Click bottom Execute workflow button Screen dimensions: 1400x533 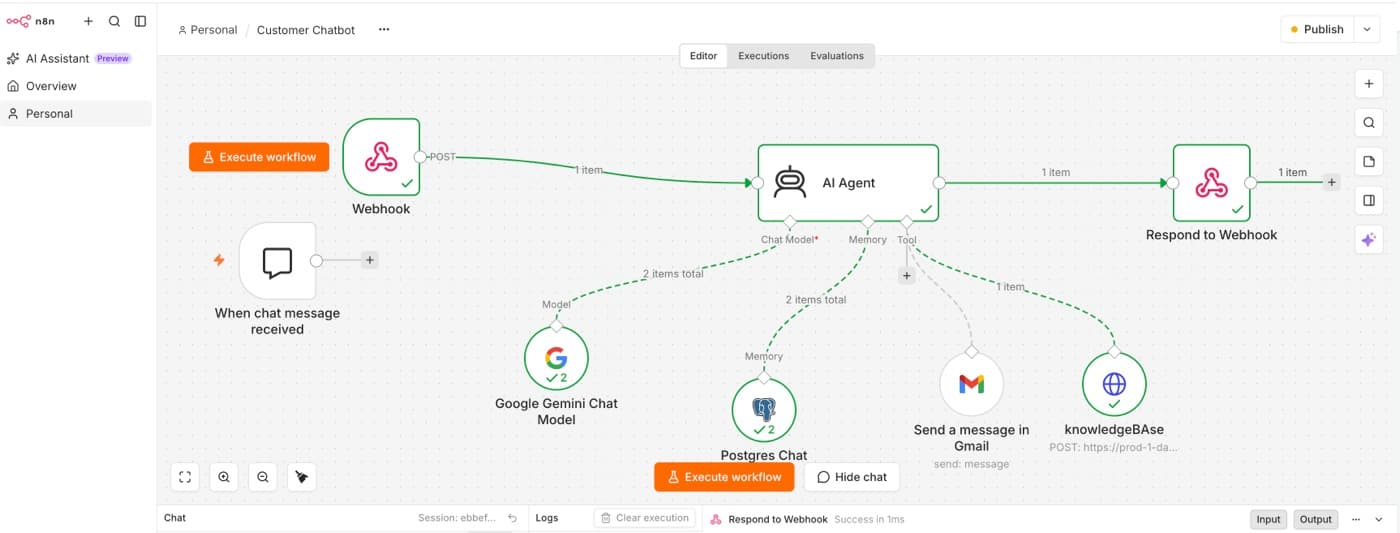(724, 477)
